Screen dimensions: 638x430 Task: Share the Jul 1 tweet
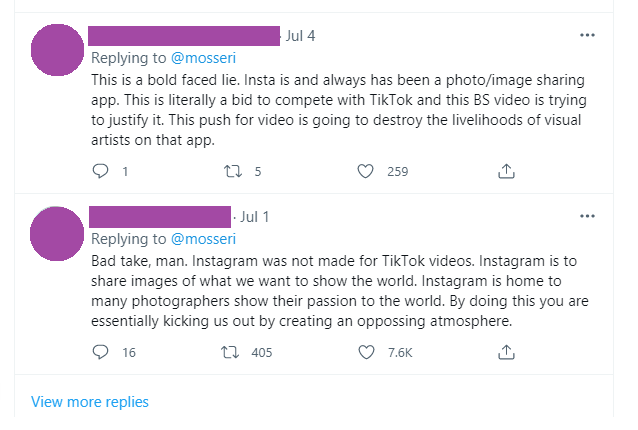tap(506, 352)
